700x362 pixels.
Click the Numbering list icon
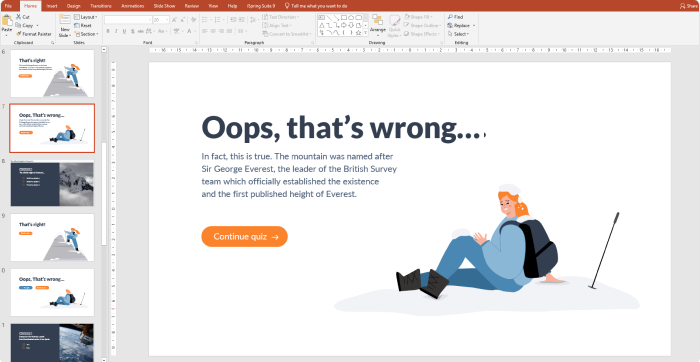pyautogui.click(x=218, y=20)
